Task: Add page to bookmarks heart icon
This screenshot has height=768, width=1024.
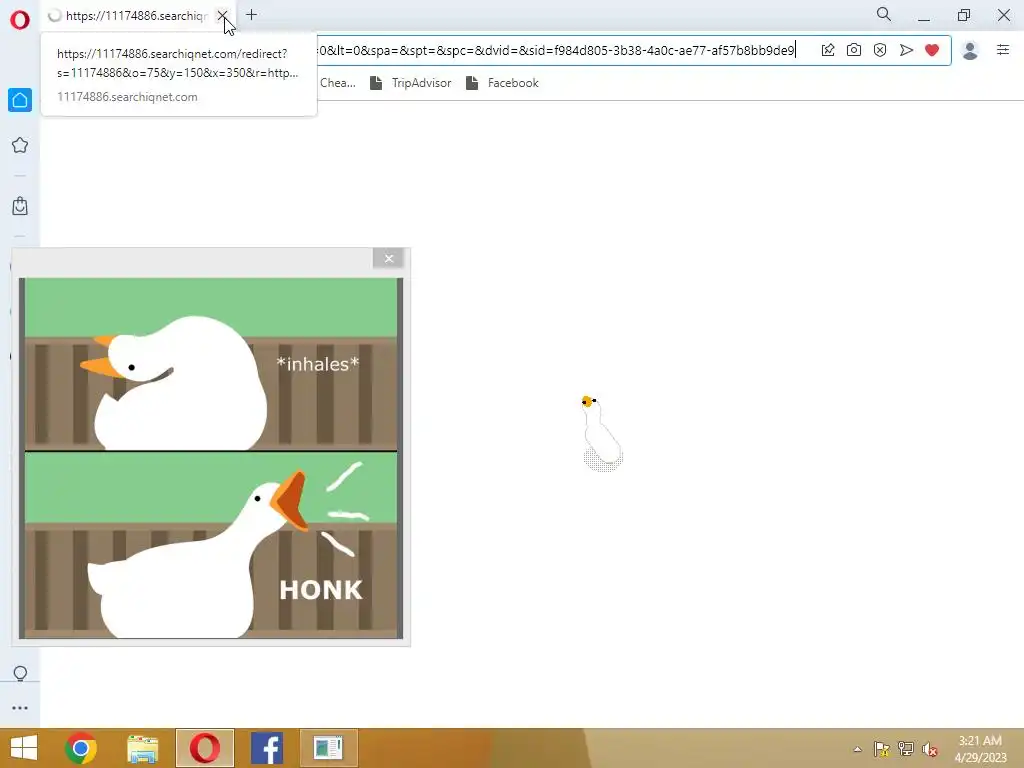Action: pos(932,50)
